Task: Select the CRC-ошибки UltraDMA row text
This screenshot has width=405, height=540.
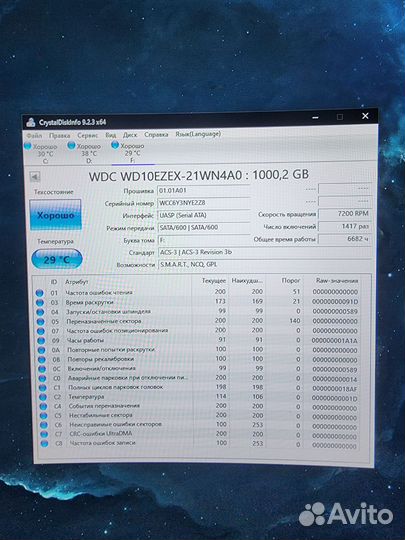Action: coord(101,434)
